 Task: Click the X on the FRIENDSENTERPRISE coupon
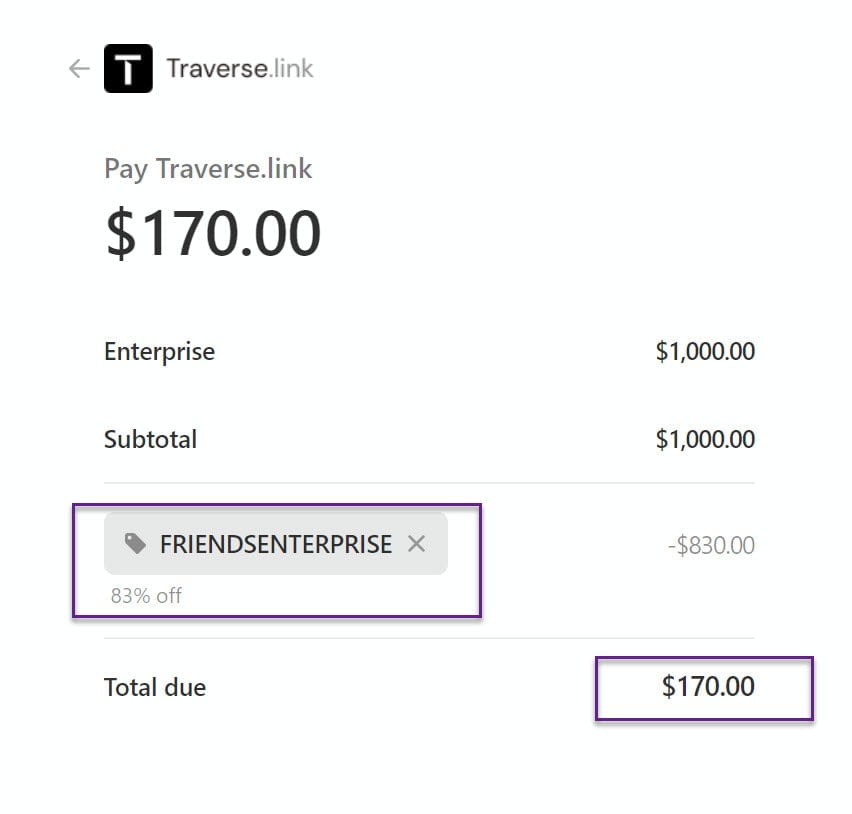[418, 544]
